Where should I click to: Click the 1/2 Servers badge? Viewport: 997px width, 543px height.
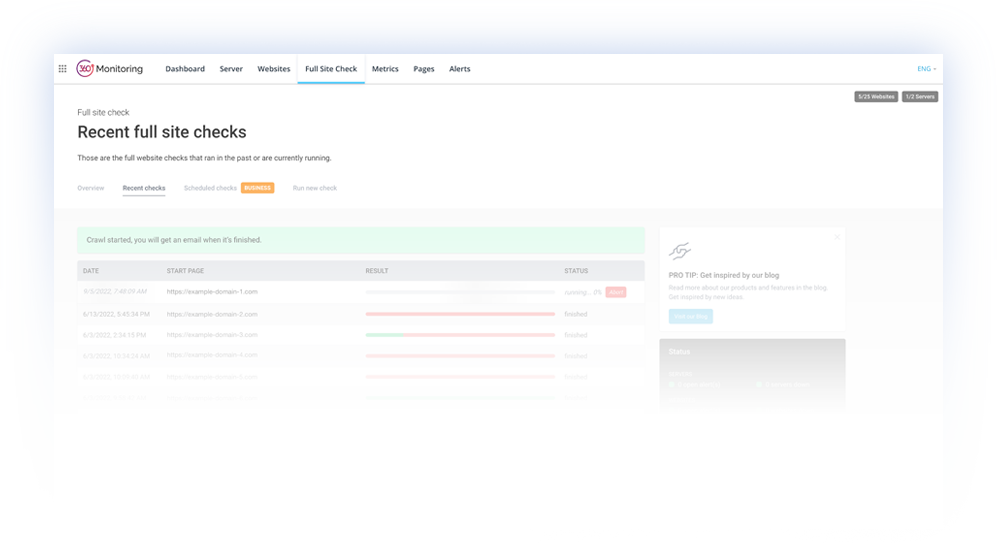(x=919, y=97)
